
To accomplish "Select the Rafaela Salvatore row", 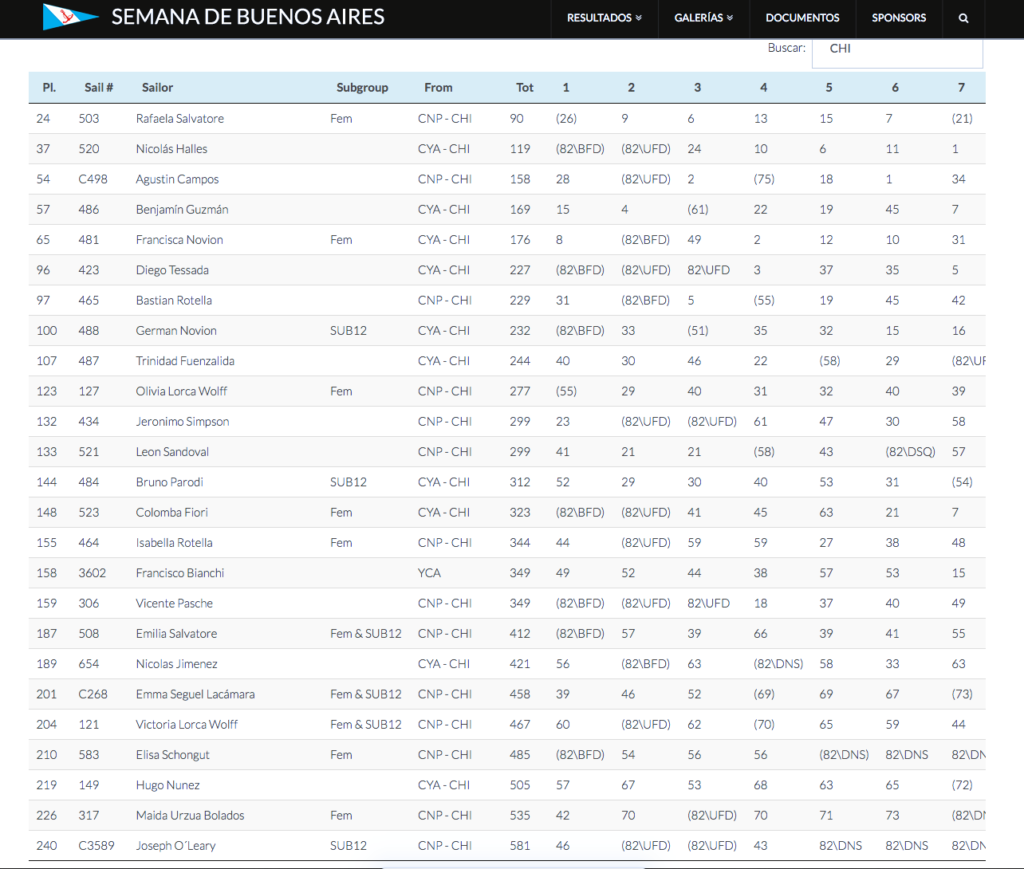I will pos(180,119).
